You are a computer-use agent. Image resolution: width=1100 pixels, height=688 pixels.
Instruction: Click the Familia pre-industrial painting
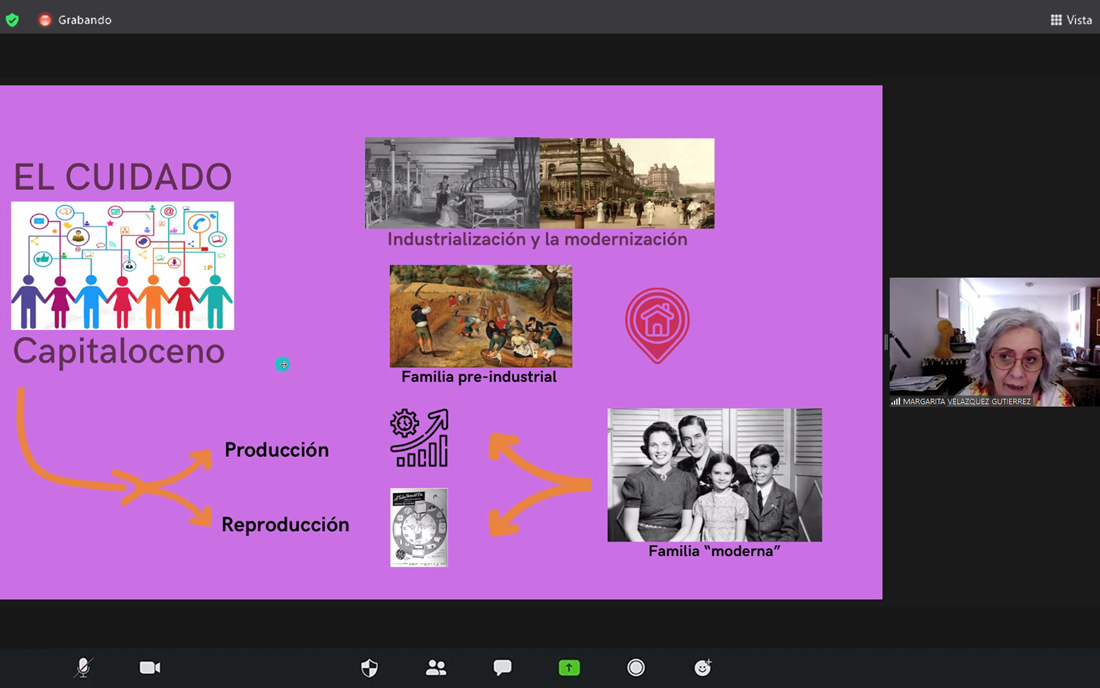pyautogui.click(x=480, y=316)
